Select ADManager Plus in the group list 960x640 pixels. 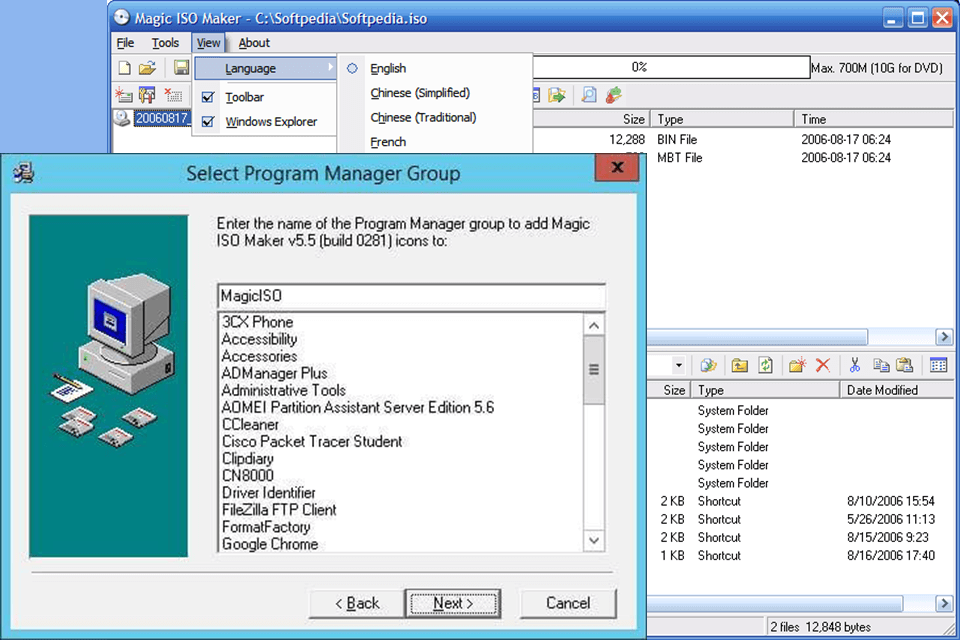274,374
